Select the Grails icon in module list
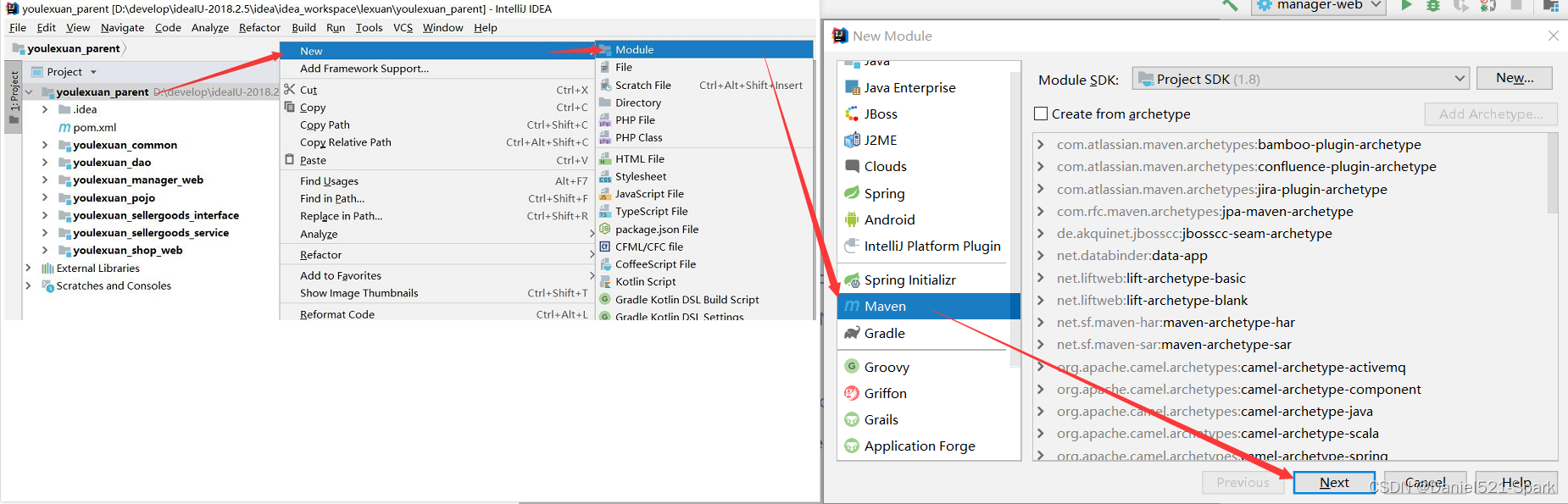The height and width of the screenshot is (504, 1568). (852, 419)
